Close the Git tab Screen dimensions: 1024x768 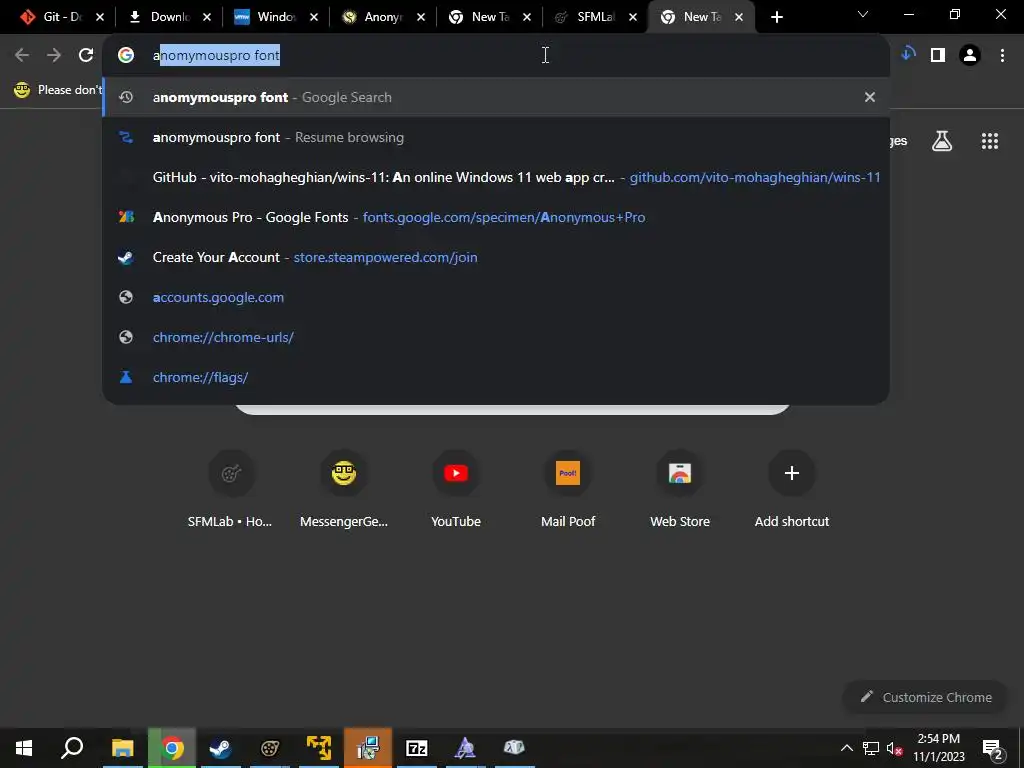pyautogui.click(x=100, y=17)
